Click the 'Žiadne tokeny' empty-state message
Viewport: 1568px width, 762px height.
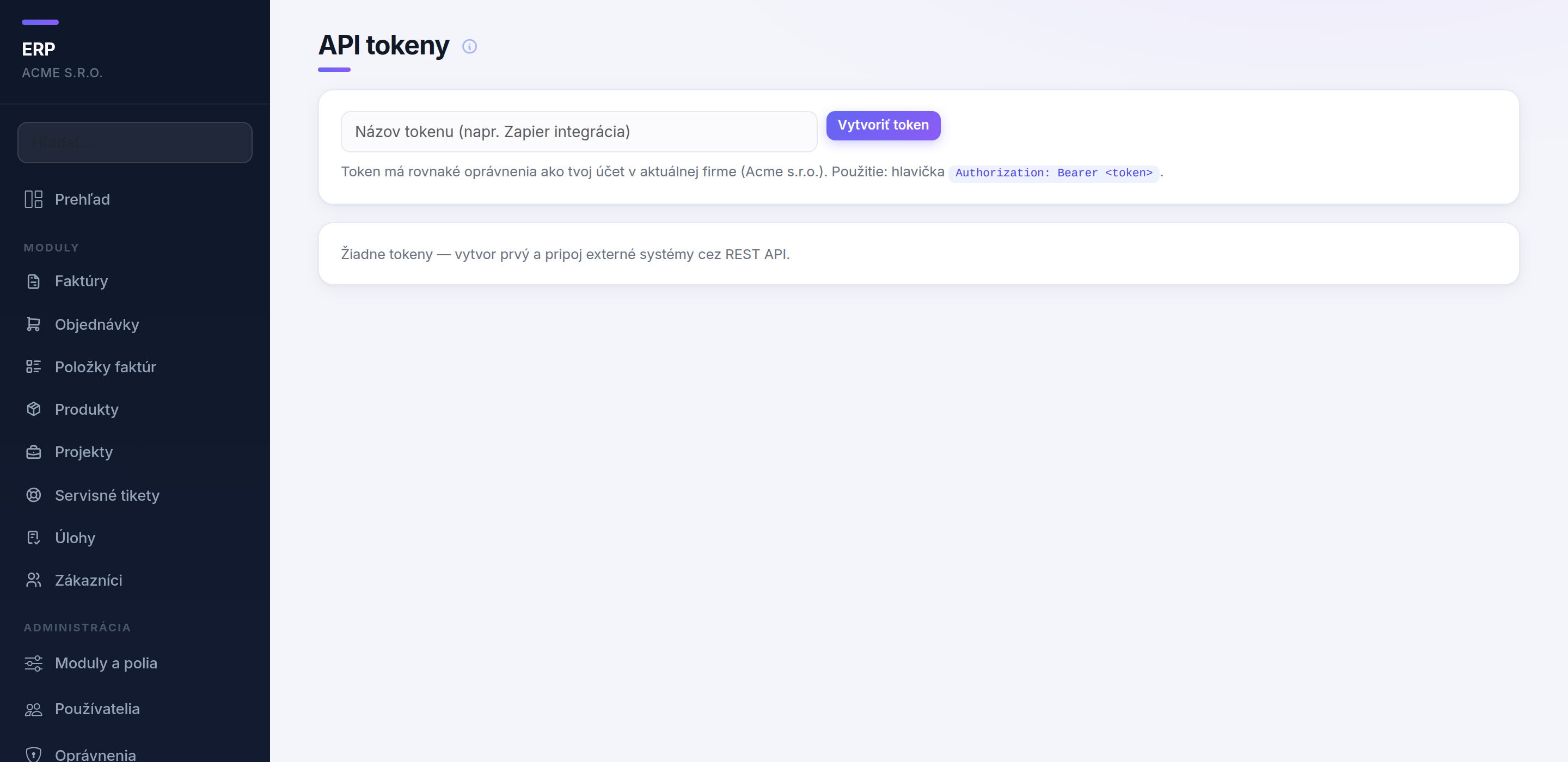coord(565,254)
